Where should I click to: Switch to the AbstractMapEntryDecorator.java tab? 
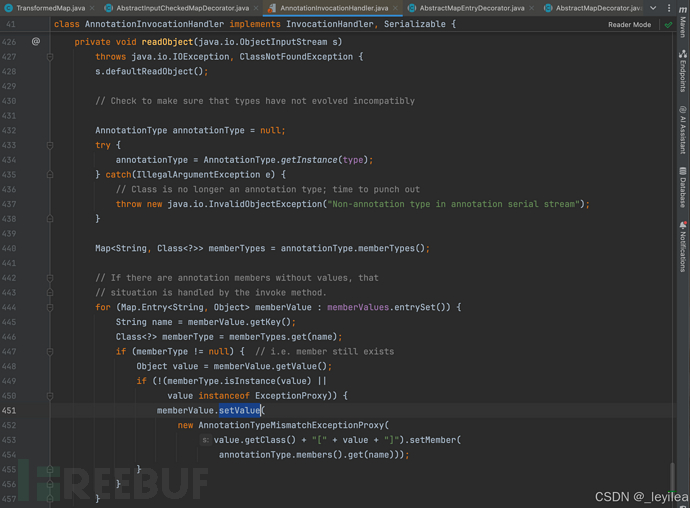pyautogui.click(x=472, y=8)
